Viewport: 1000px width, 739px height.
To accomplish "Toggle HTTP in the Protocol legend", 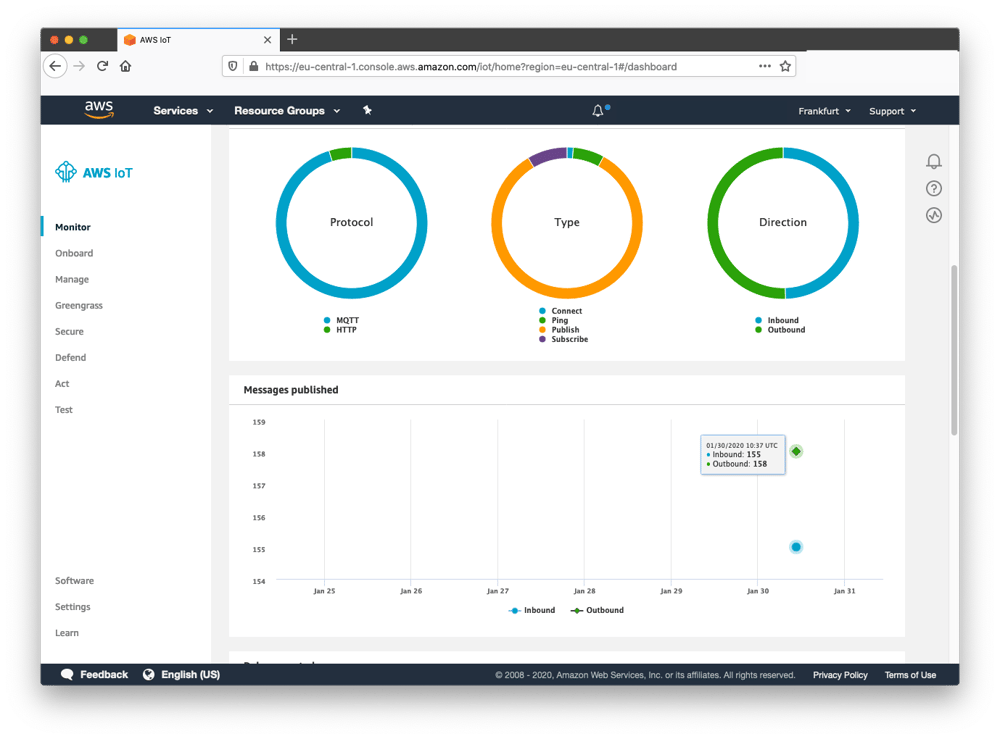I will coord(341,330).
